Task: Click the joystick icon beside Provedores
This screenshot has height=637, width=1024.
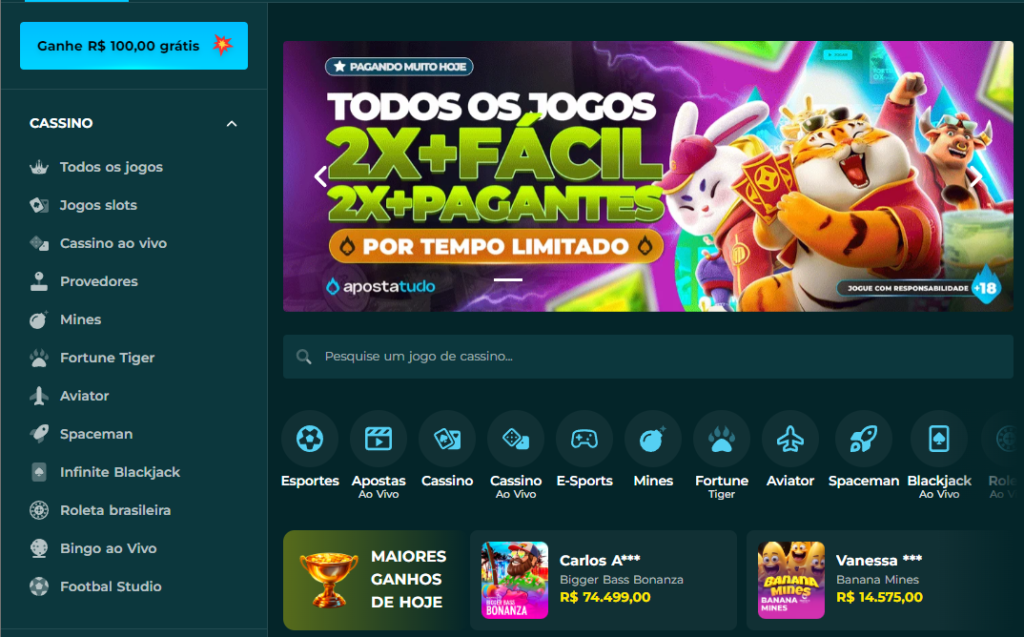Action: (x=39, y=282)
